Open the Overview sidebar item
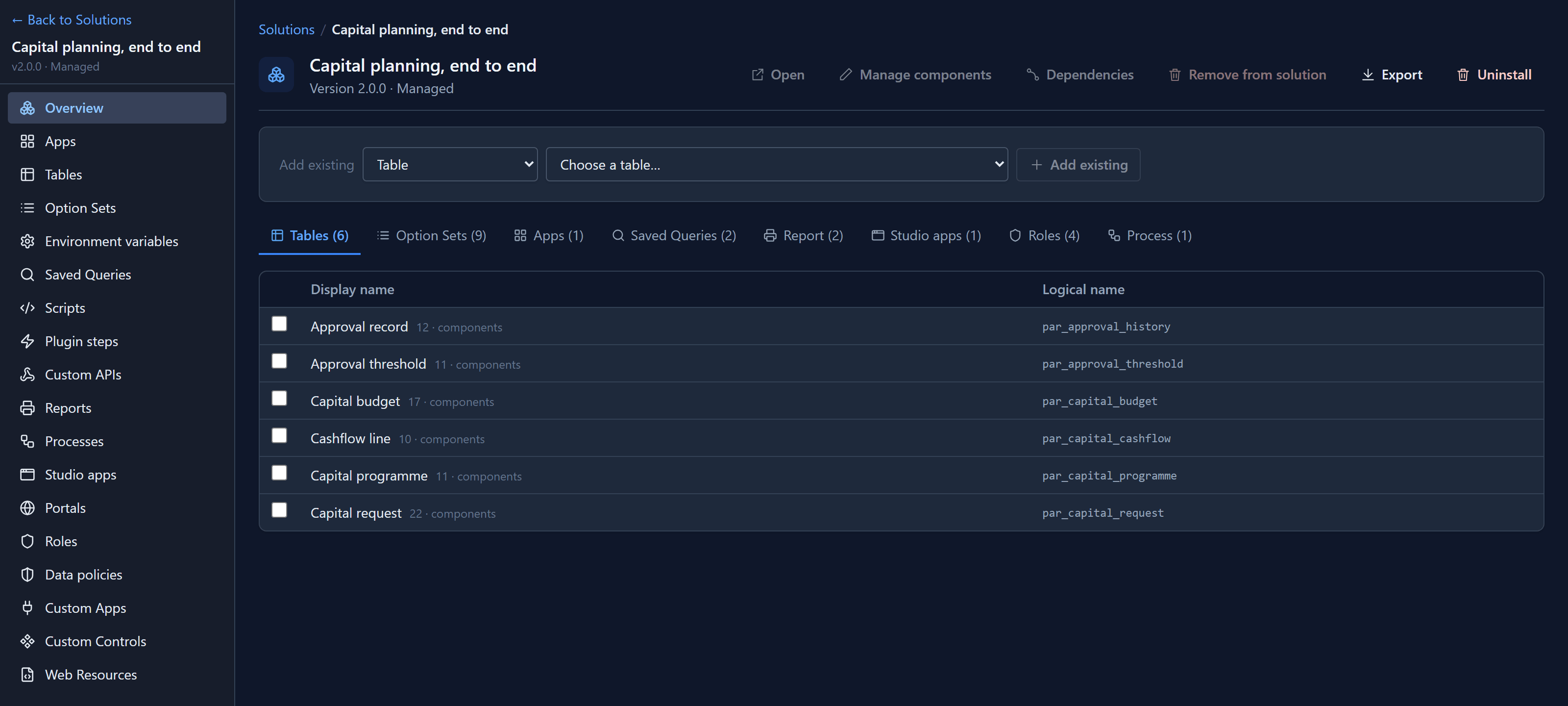The image size is (1568, 706). pyautogui.click(x=117, y=108)
